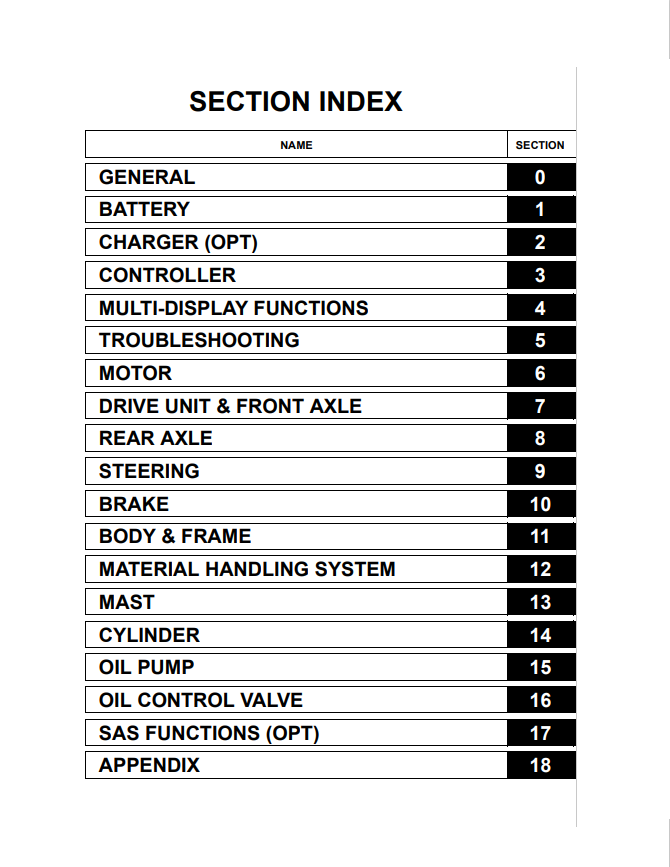670x867 pixels.
Task: Select DRIVE UNIT & FRONT AXLE
Action: [230, 407]
